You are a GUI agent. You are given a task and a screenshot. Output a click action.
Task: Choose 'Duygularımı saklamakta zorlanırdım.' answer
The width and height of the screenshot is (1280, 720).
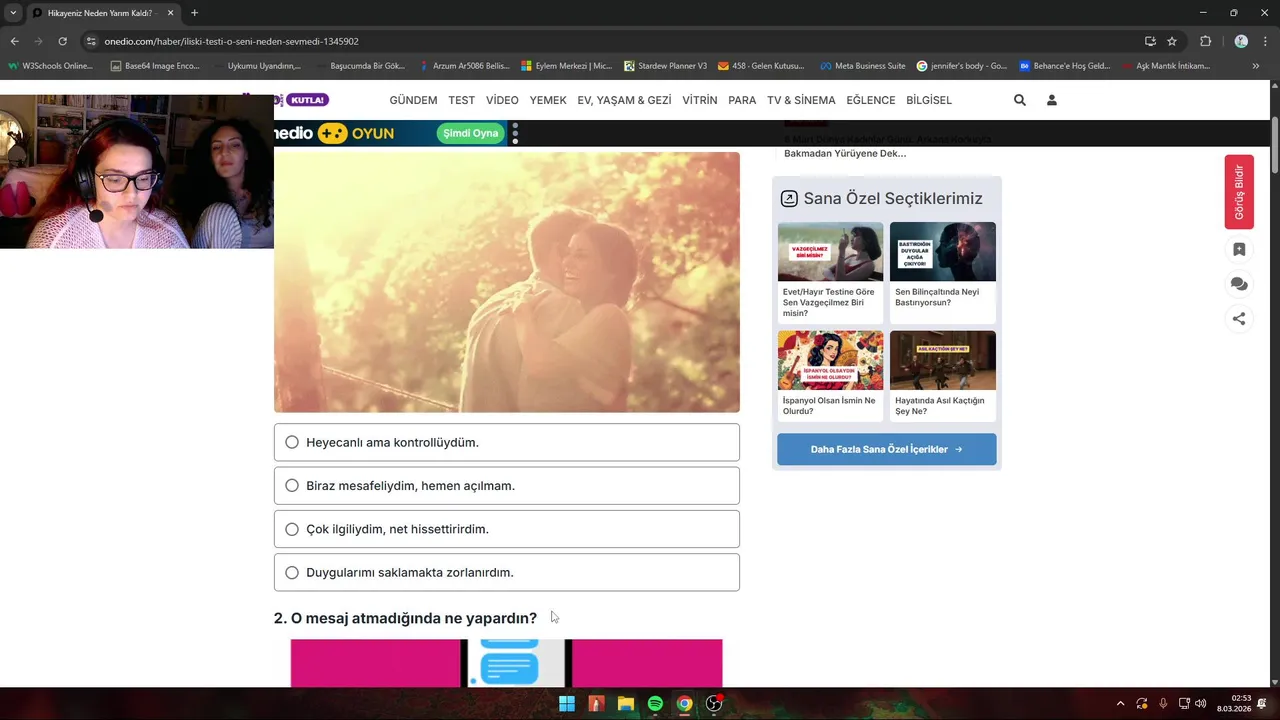(x=507, y=572)
